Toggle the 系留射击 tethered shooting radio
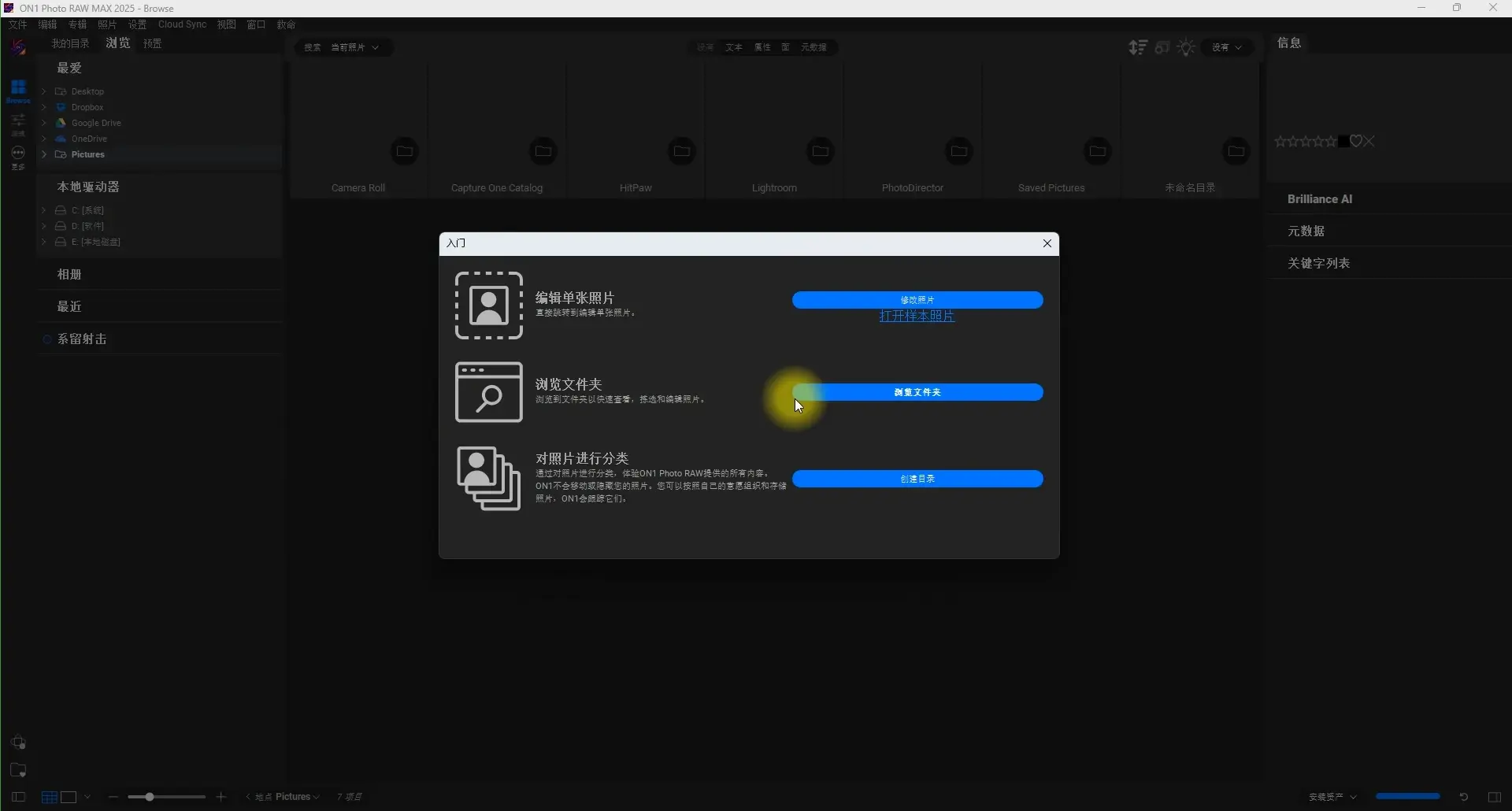The image size is (1512, 811). pos(47,339)
